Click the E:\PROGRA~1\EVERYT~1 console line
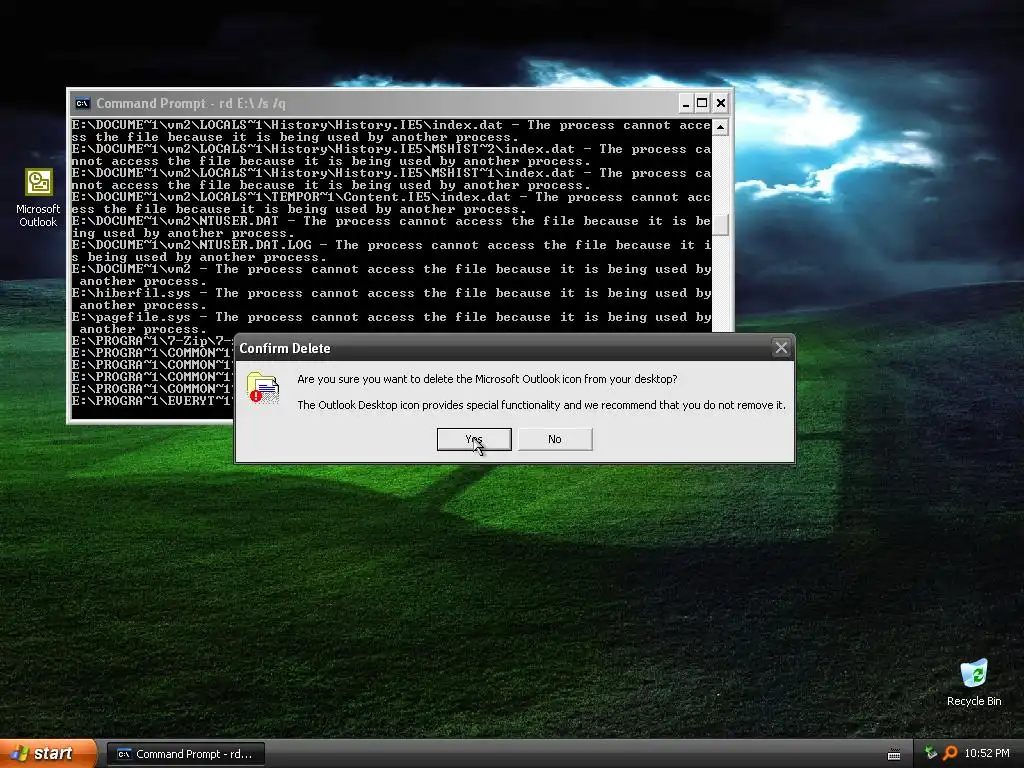Image resolution: width=1024 pixels, height=768 pixels. 152,401
